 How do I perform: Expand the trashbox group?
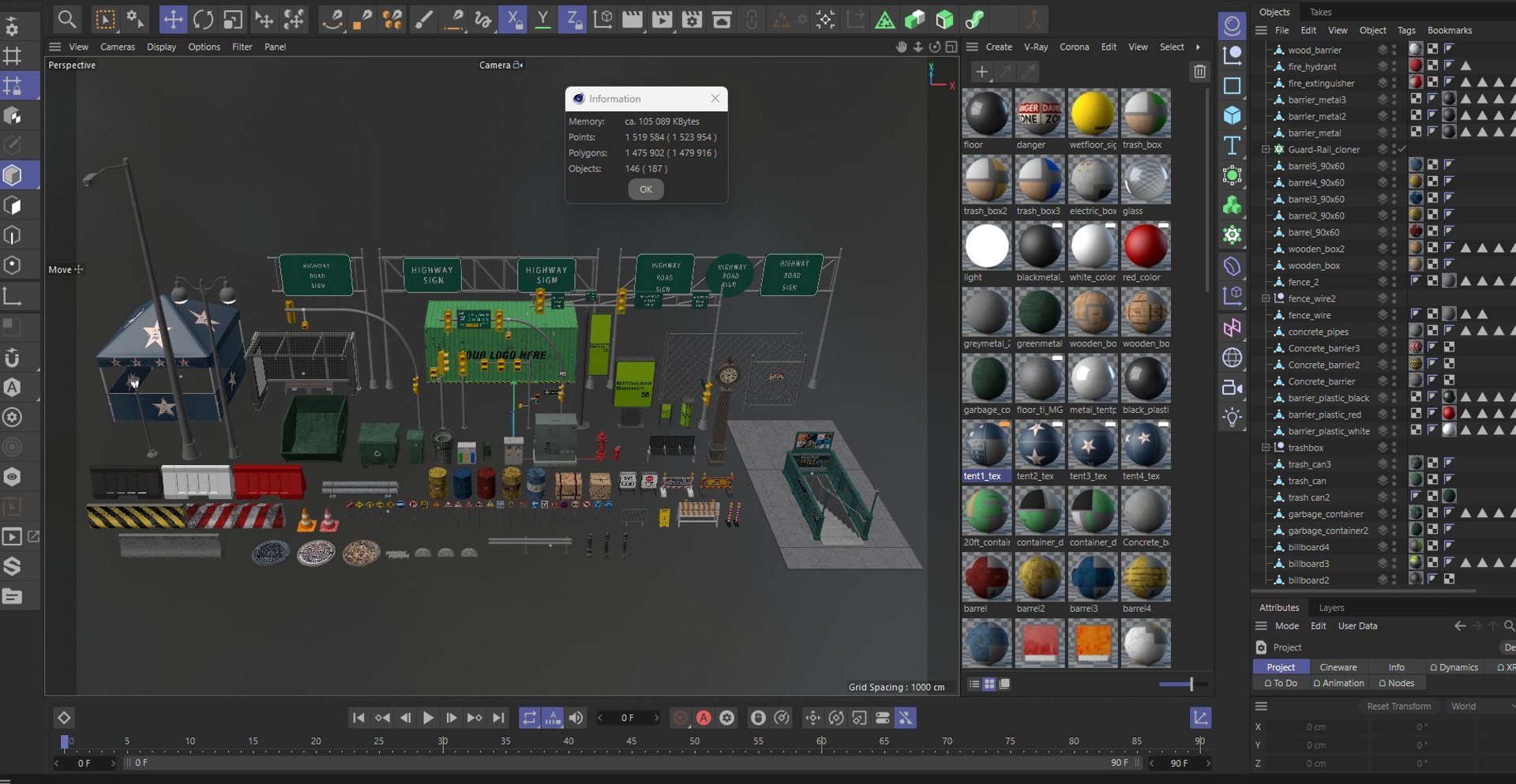click(1266, 448)
